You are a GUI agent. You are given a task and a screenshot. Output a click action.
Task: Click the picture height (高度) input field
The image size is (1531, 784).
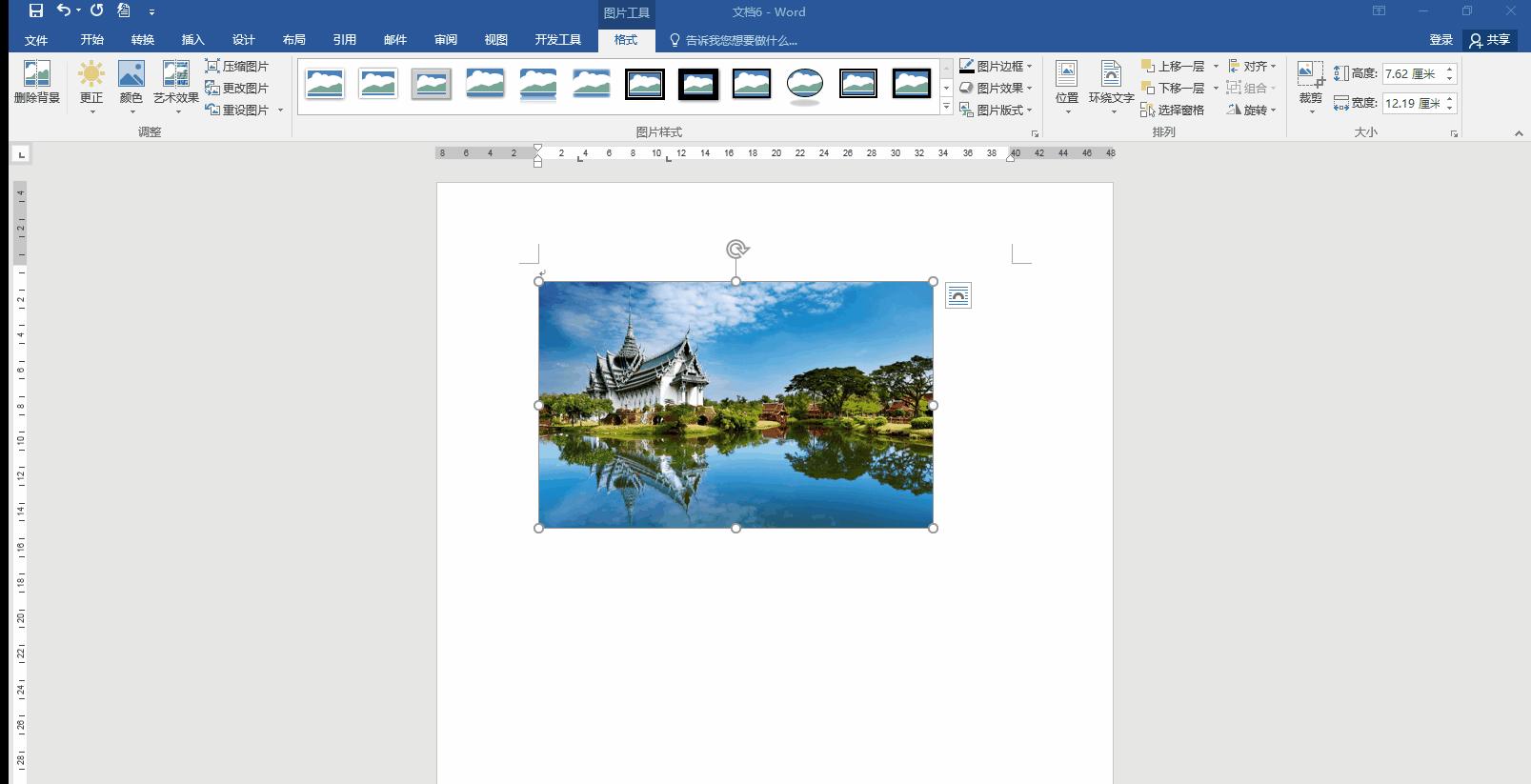(1412, 73)
